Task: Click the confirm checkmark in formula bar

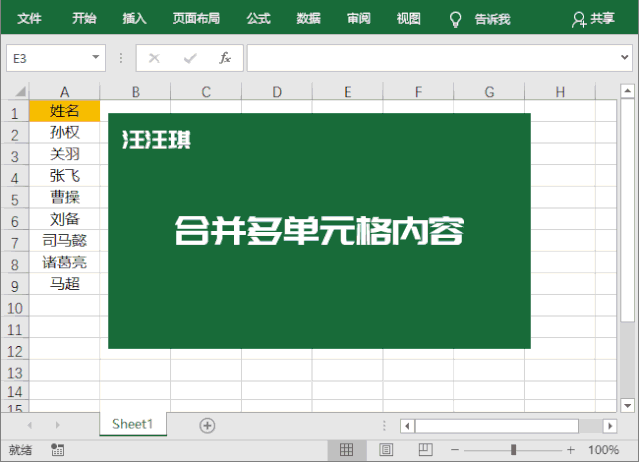Action: pos(189,58)
